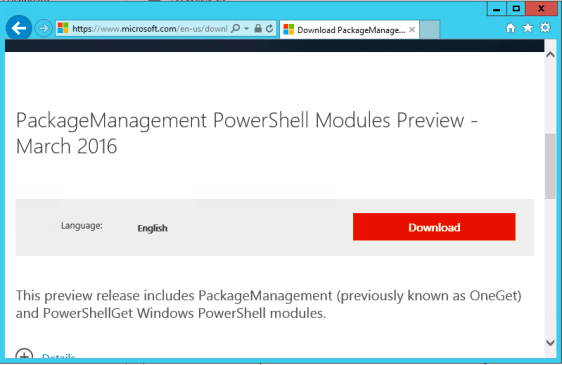Image resolution: width=562 pixels, height=365 pixels.
Task: Refresh the page with reload icon
Action: coord(270,28)
